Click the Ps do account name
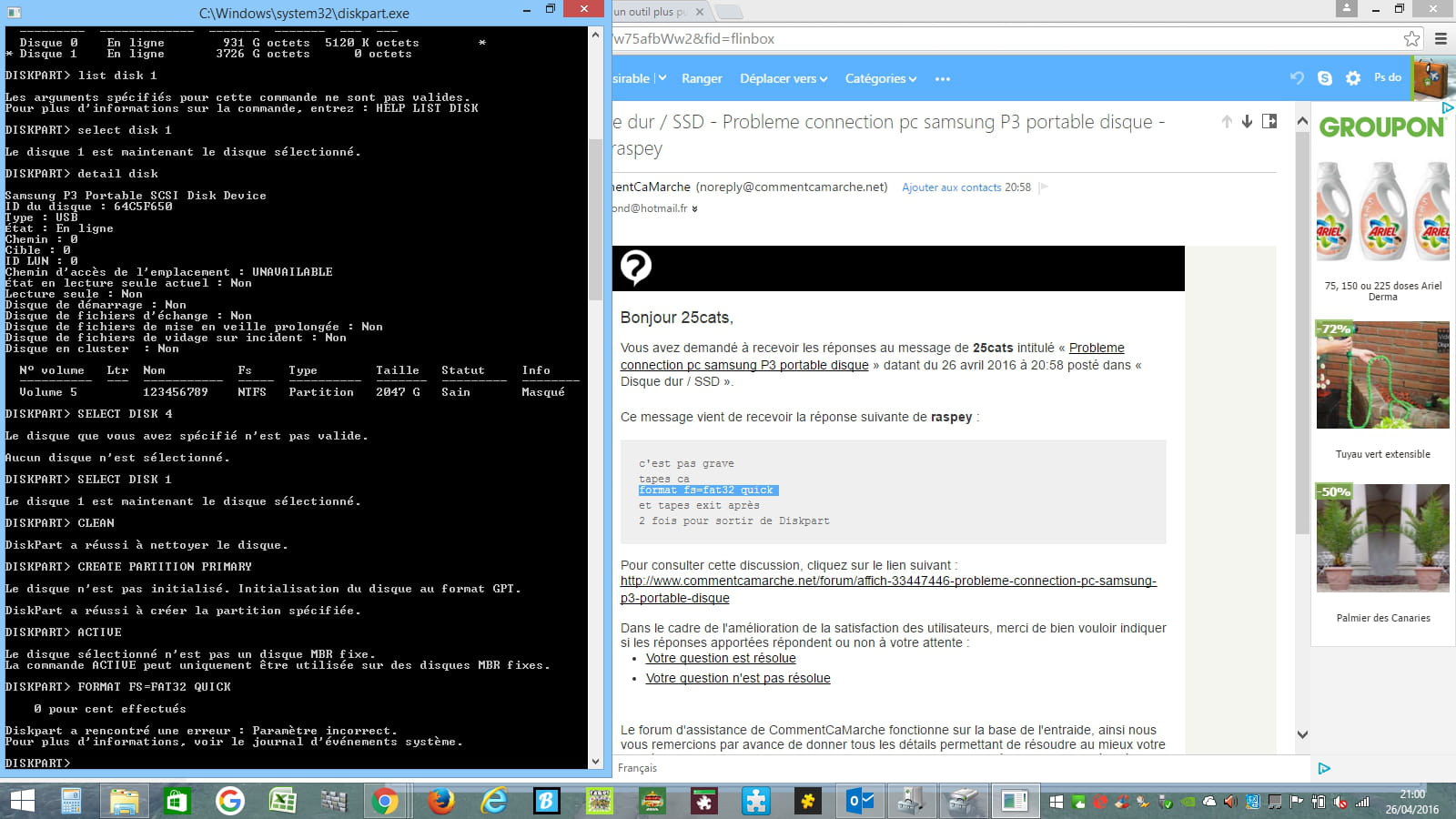The image size is (1456, 819). coord(1387,77)
